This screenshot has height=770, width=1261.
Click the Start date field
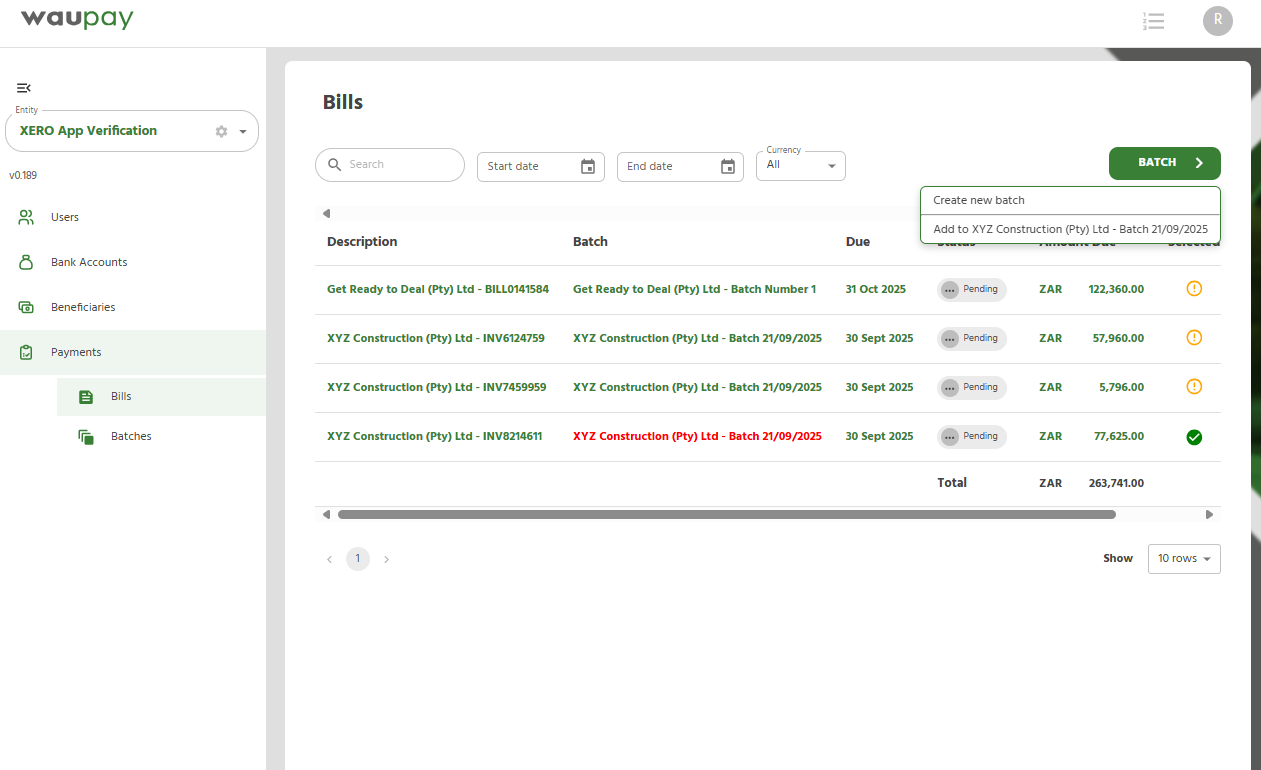(x=541, y=166)
